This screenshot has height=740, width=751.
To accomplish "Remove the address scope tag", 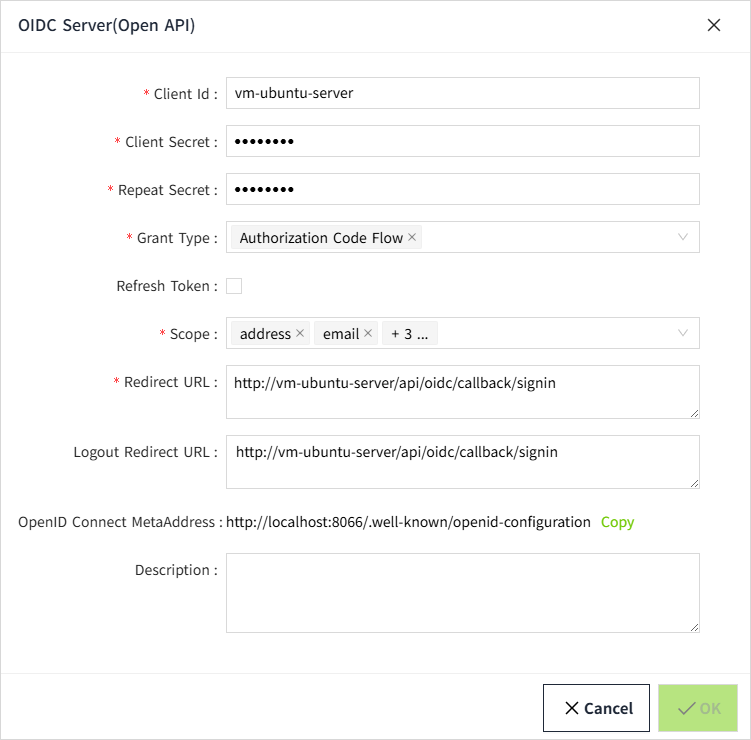I will click(300, 334).
